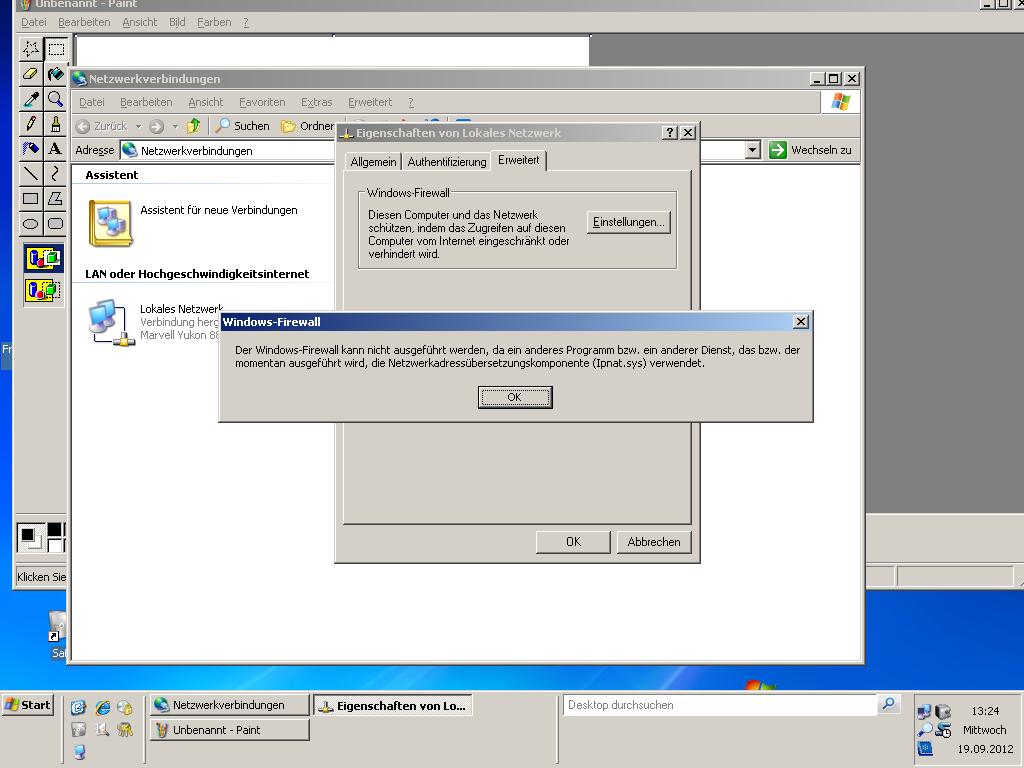Click the Suchen toolbar button
This screenshot has width=1024, height=768.
click(242, 125)
